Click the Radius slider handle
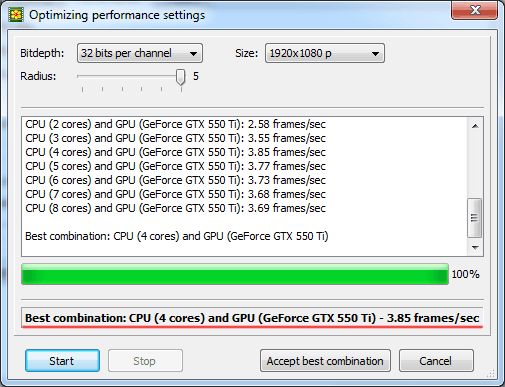Screen dimensions: 505x387 click(181, 77)
